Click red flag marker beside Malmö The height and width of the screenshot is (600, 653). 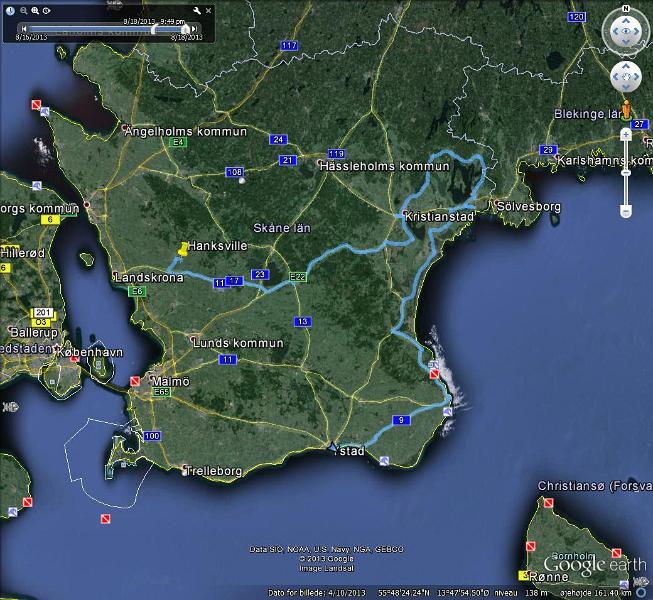click(x=135, y=381)
